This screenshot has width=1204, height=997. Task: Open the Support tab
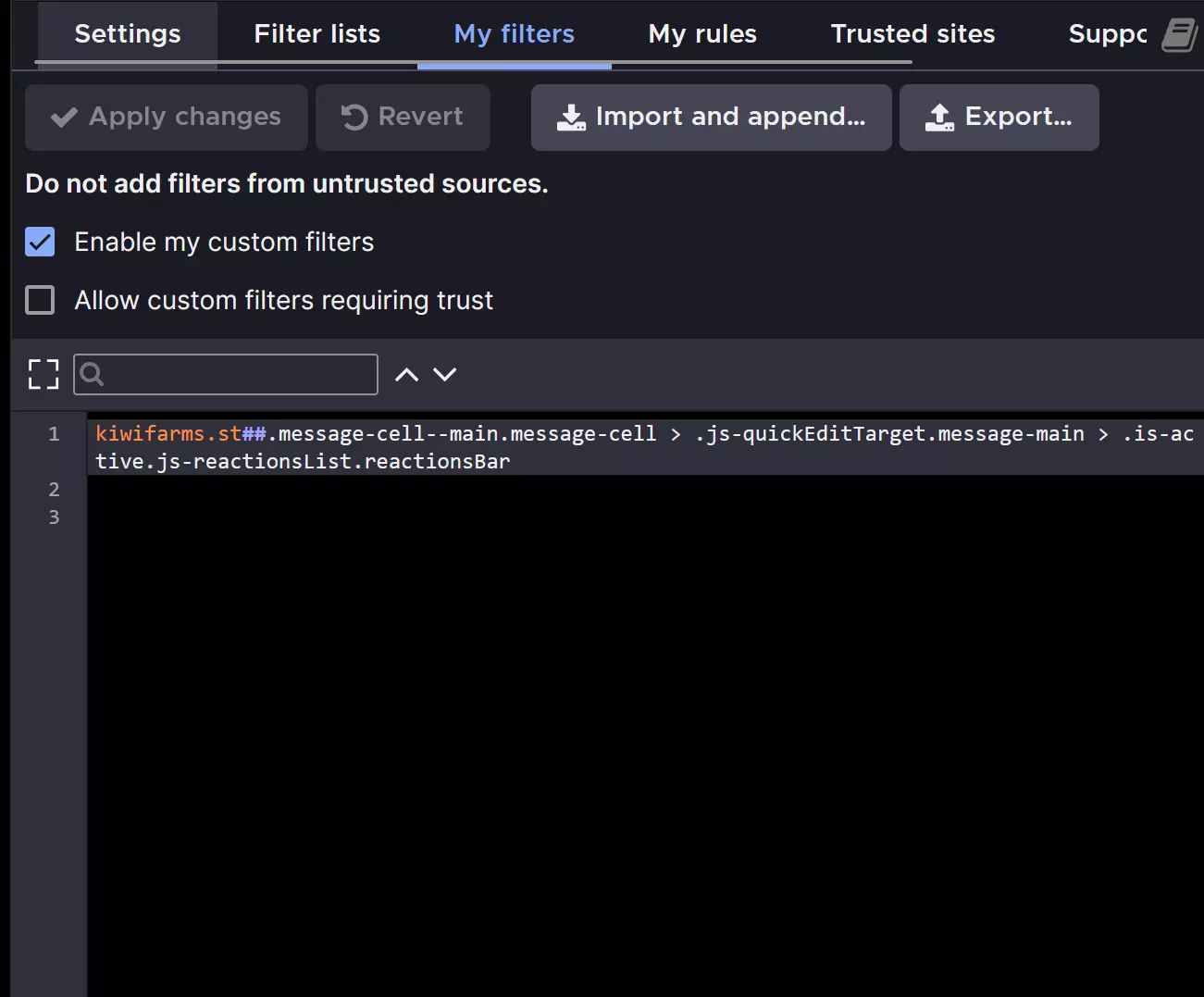[1107, 34]
